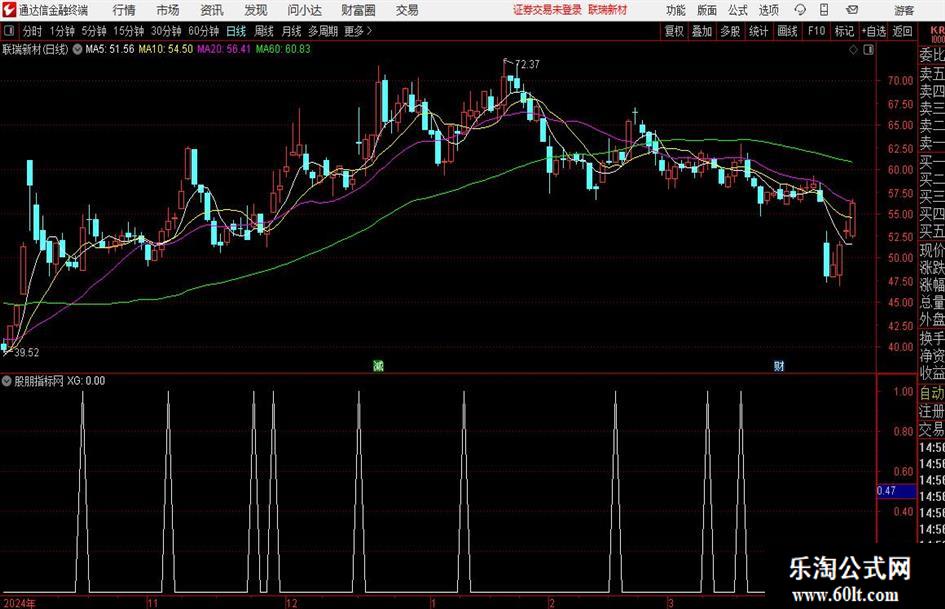Expand the MA indicator dropdown arrow
This screenshot has height=609, width=945.
point(77,49)
